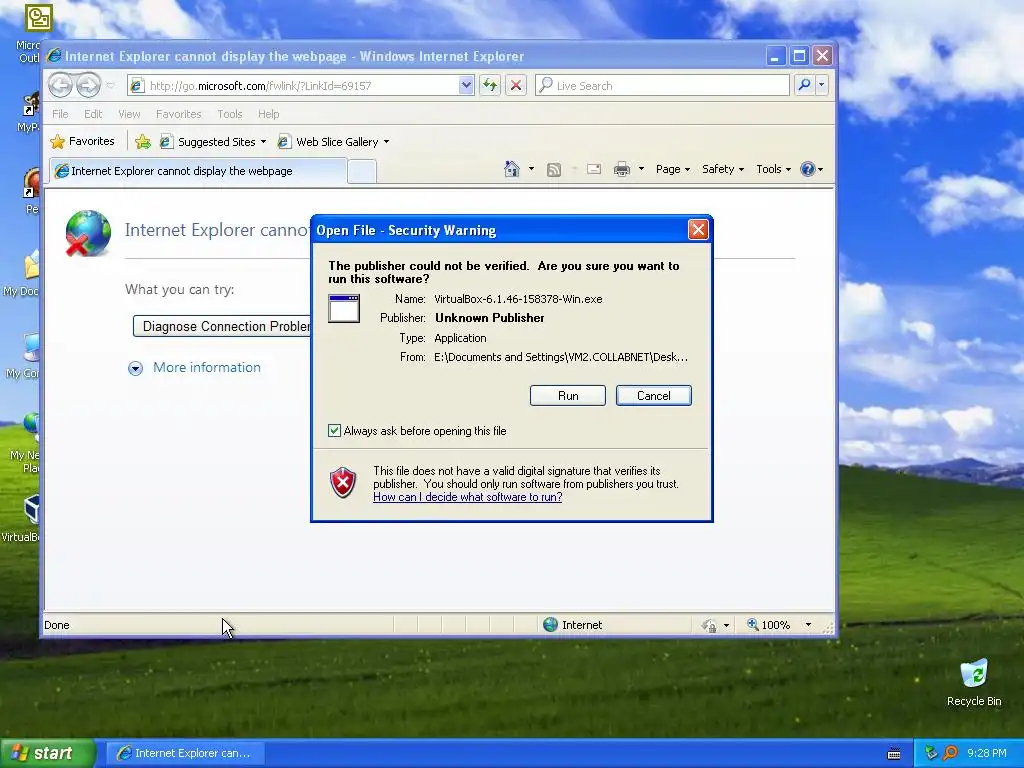
Task: Click the Internet security zone status icon
Action: click(x=551, y=625)
